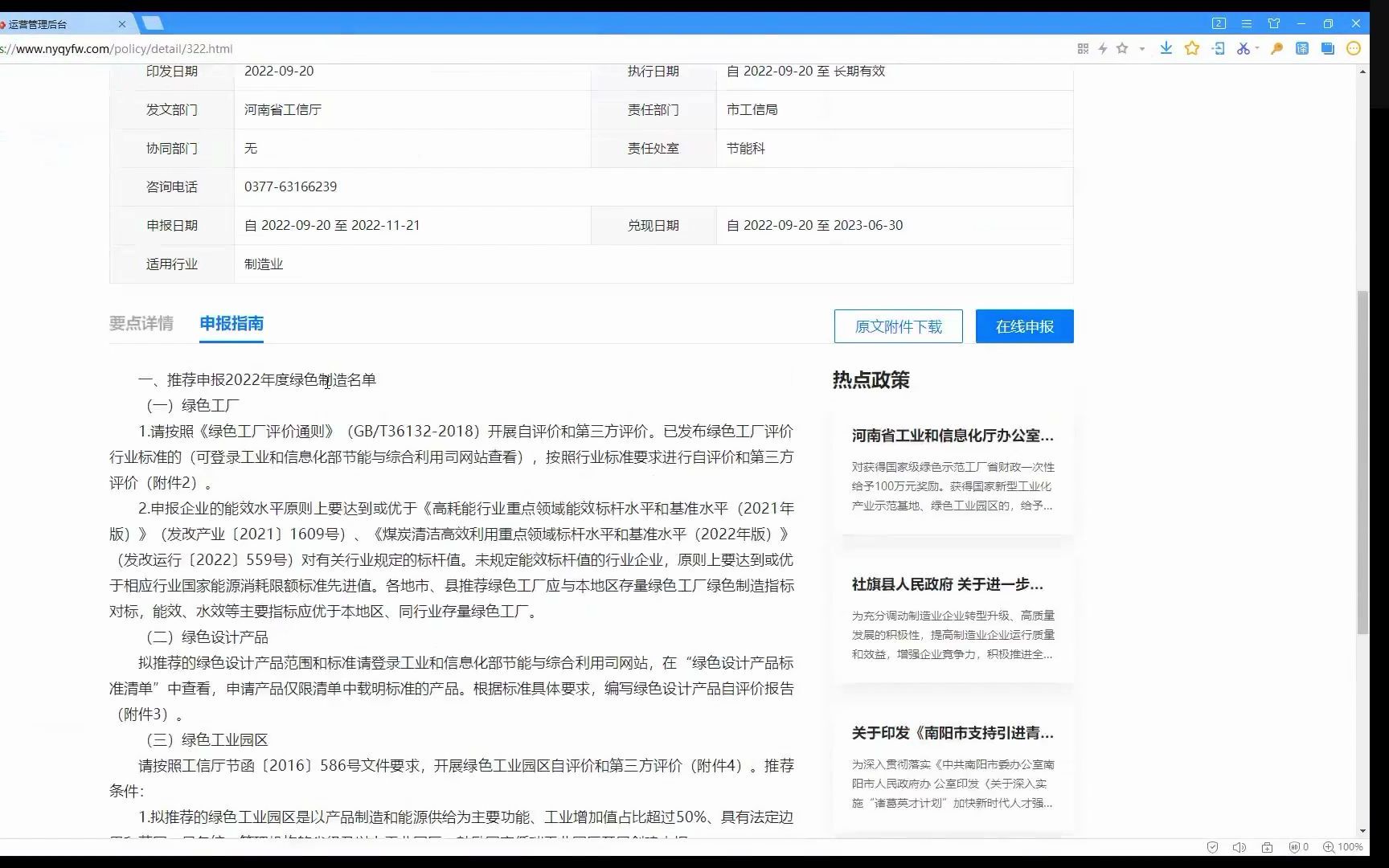The image size is (1389, 868).
Task: Click the heading 一、推荐申报2022年度绿色制造名单
Action: tap(257, 379)
